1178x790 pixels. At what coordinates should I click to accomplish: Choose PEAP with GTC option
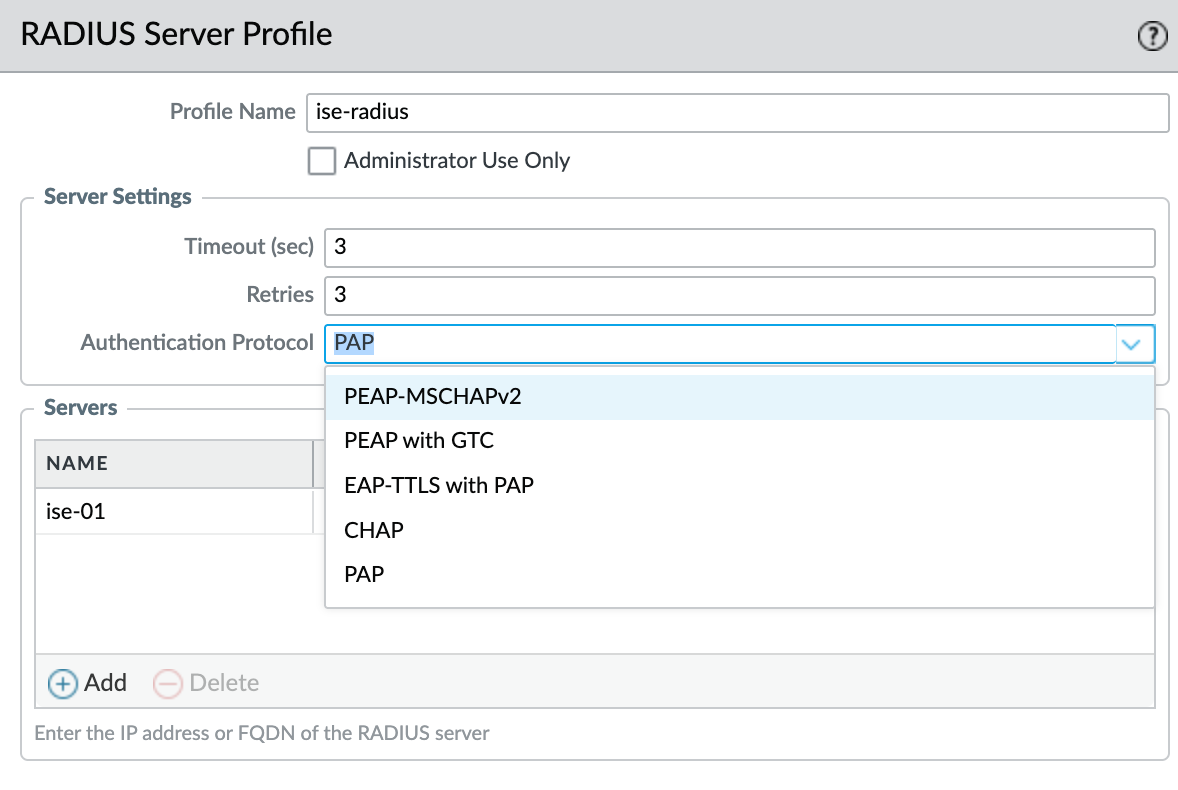(x=419, y=440)
